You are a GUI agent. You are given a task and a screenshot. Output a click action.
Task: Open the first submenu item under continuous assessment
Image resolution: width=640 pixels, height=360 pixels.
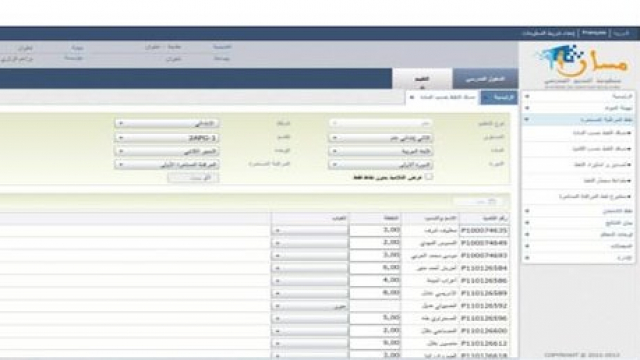point(601,133)
